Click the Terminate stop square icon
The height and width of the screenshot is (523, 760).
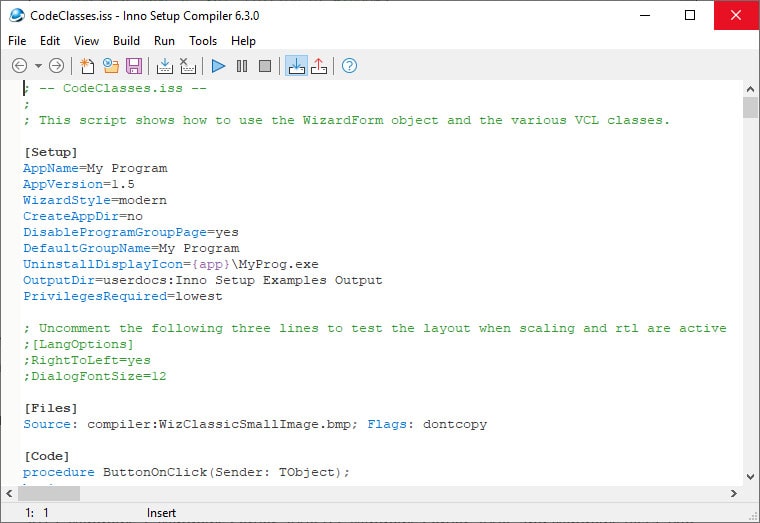[x=265, y=65]
